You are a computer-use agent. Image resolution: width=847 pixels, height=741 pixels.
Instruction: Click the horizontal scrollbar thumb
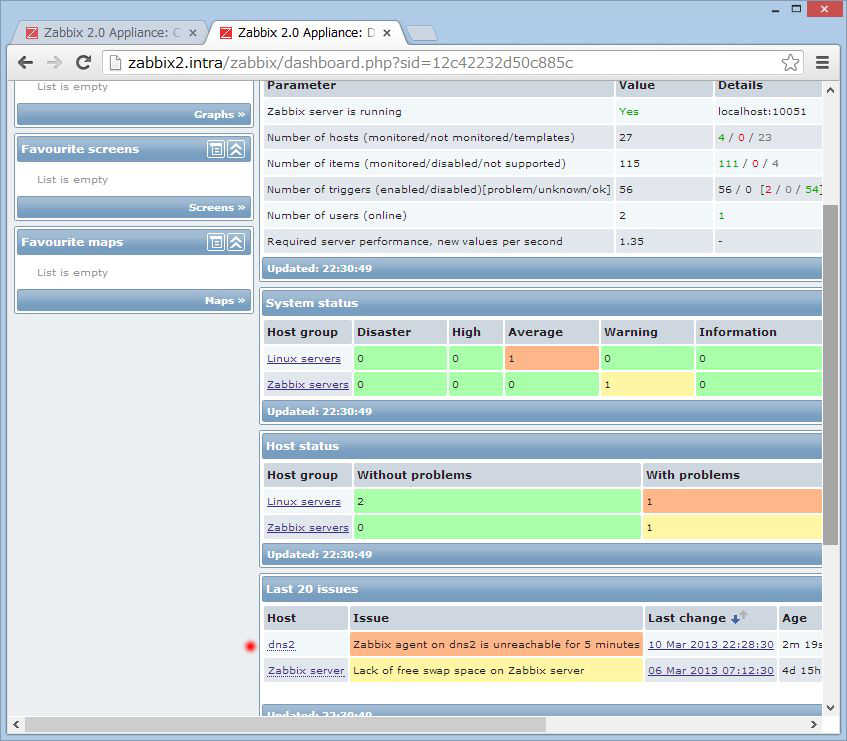pos(286,725)
